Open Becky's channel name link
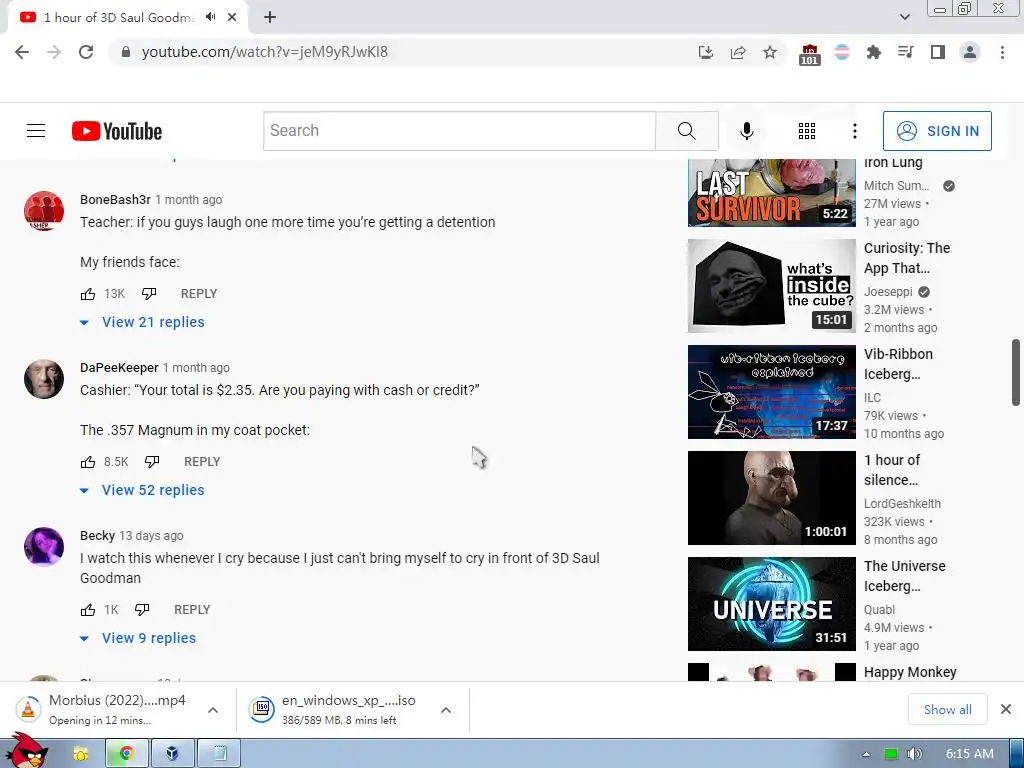 tap(97, 536)
